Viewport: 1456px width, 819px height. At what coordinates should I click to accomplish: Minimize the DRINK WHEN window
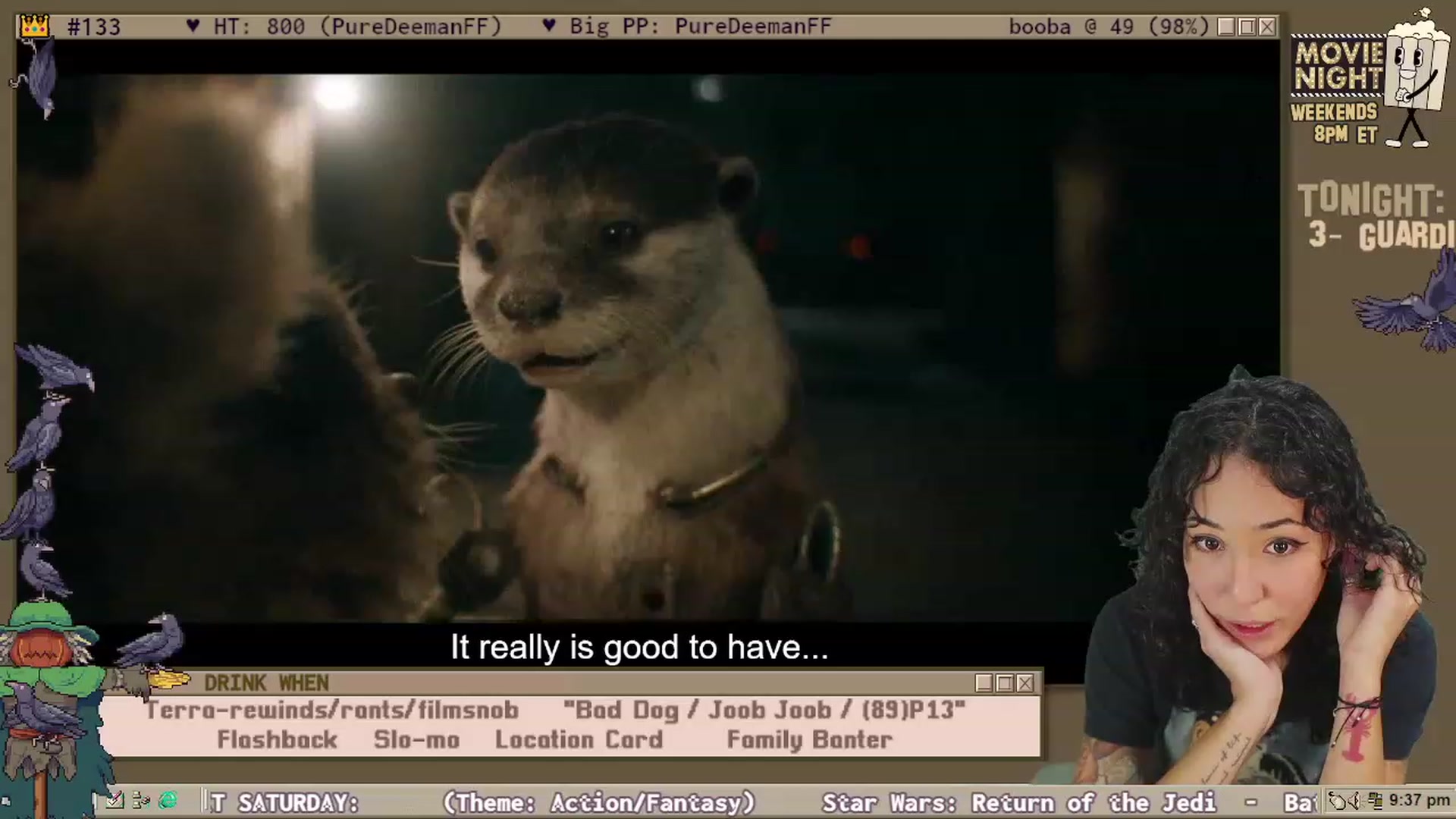pos(984,683)
